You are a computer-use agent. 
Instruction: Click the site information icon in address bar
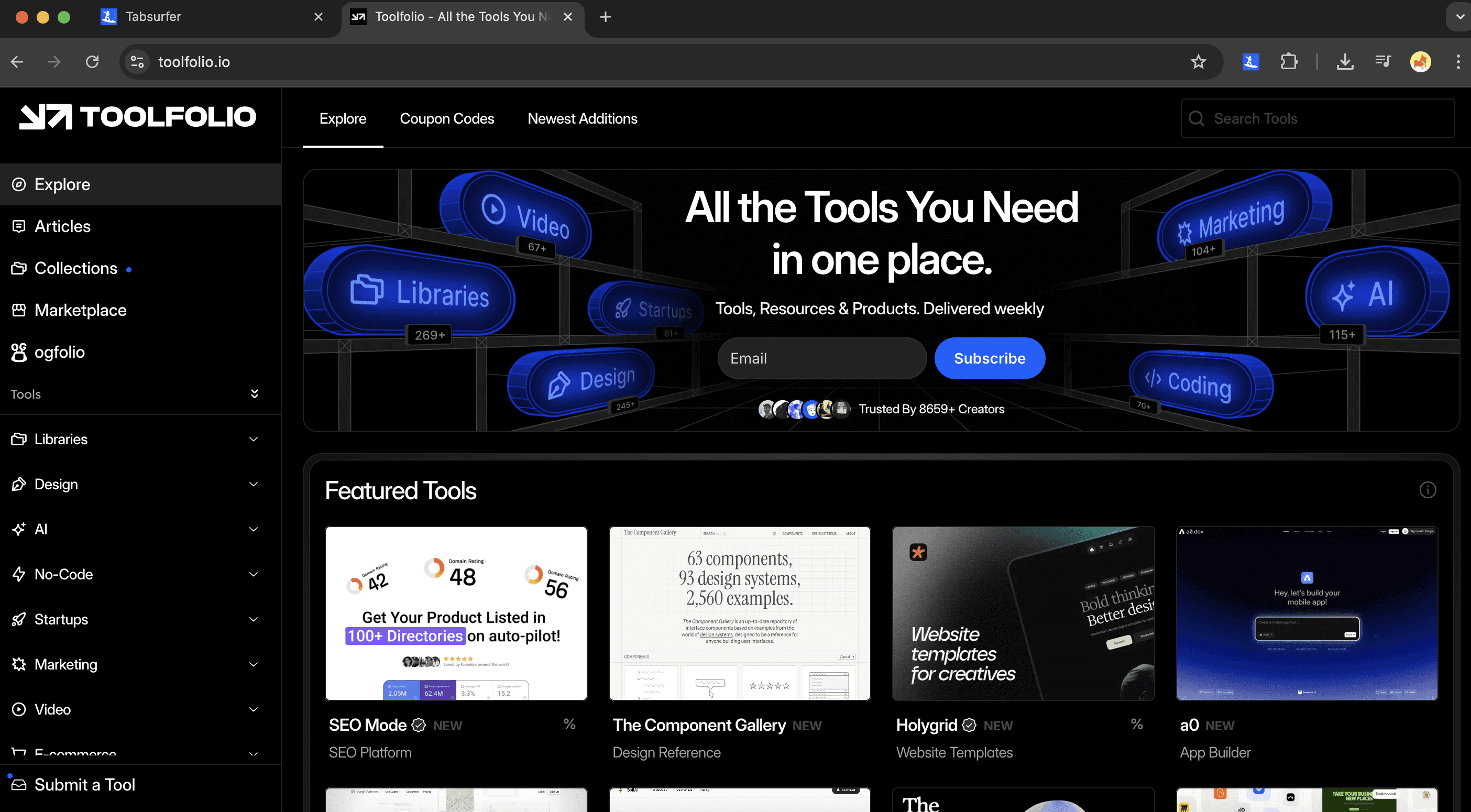(137, 62)
